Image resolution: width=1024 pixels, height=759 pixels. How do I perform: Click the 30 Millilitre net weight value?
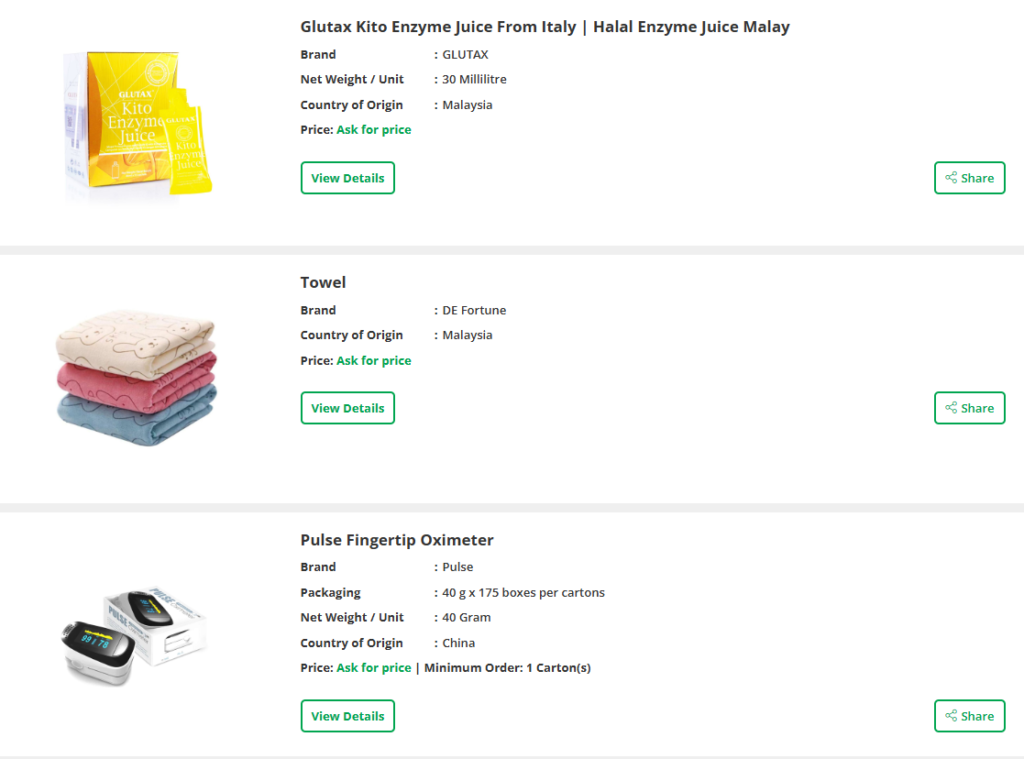[x=474, y=80]
